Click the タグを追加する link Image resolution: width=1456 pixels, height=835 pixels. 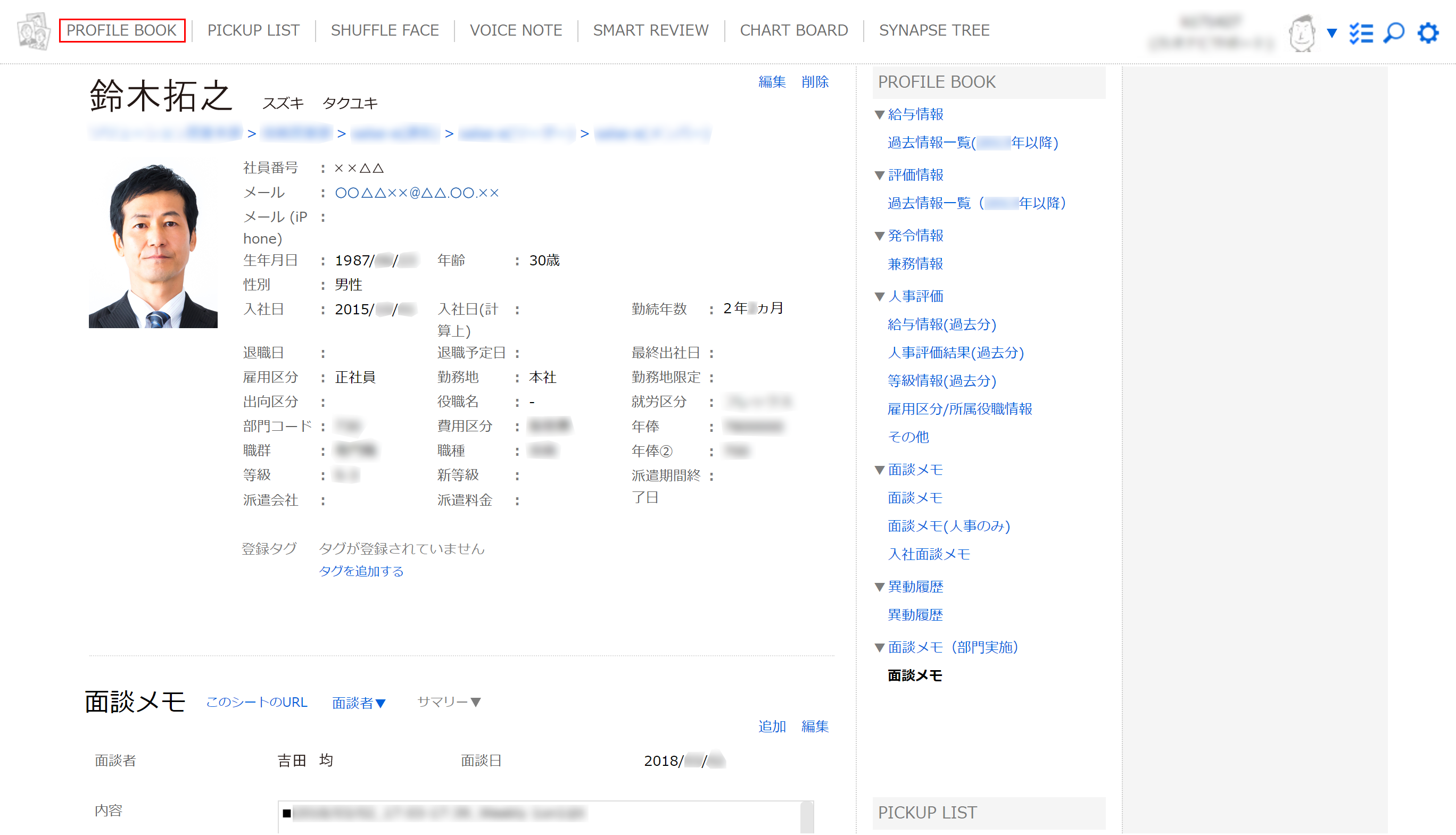pos(361,572)
